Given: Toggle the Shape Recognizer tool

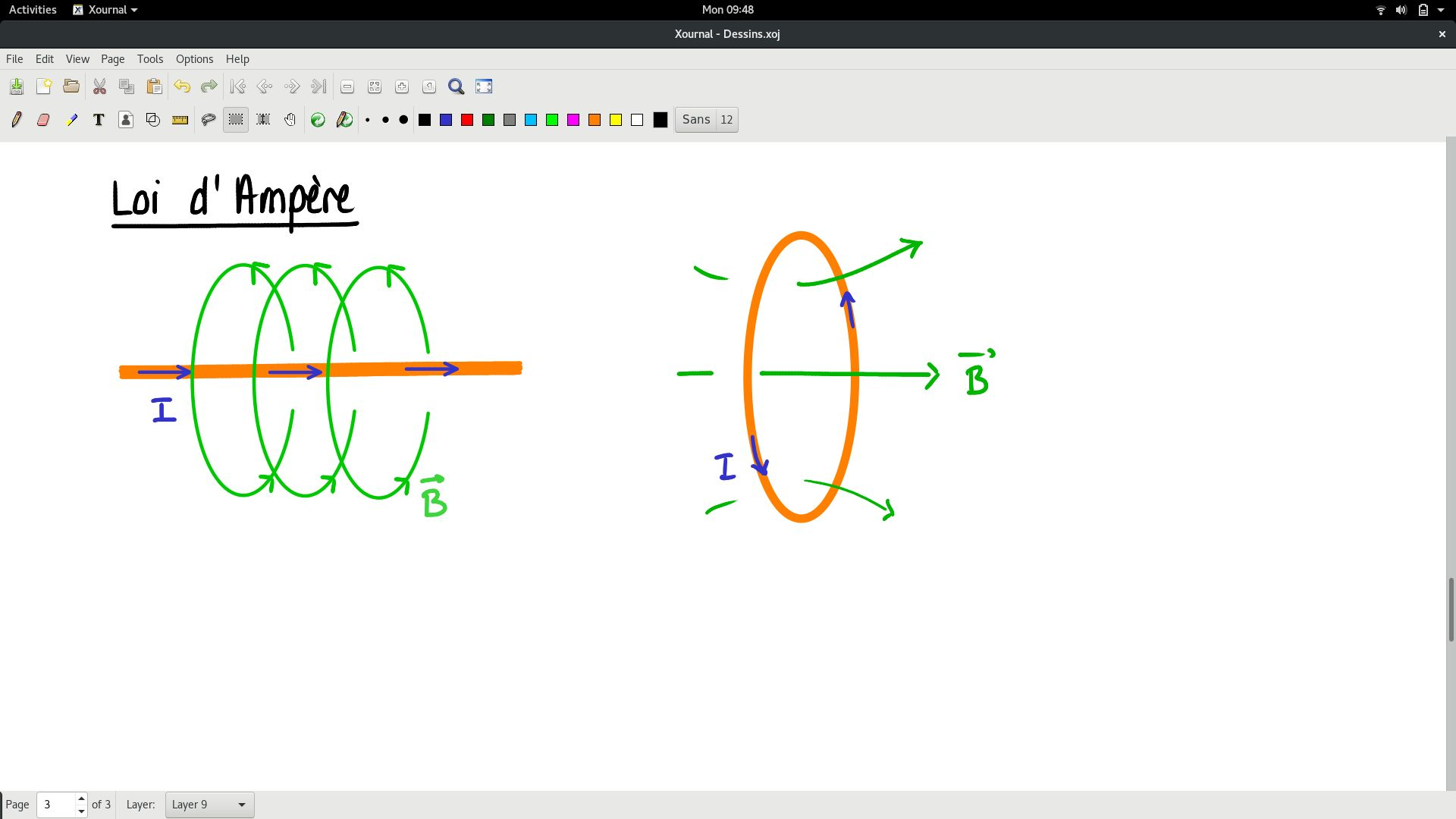Looking at the screenshot, I should point(153,120).
